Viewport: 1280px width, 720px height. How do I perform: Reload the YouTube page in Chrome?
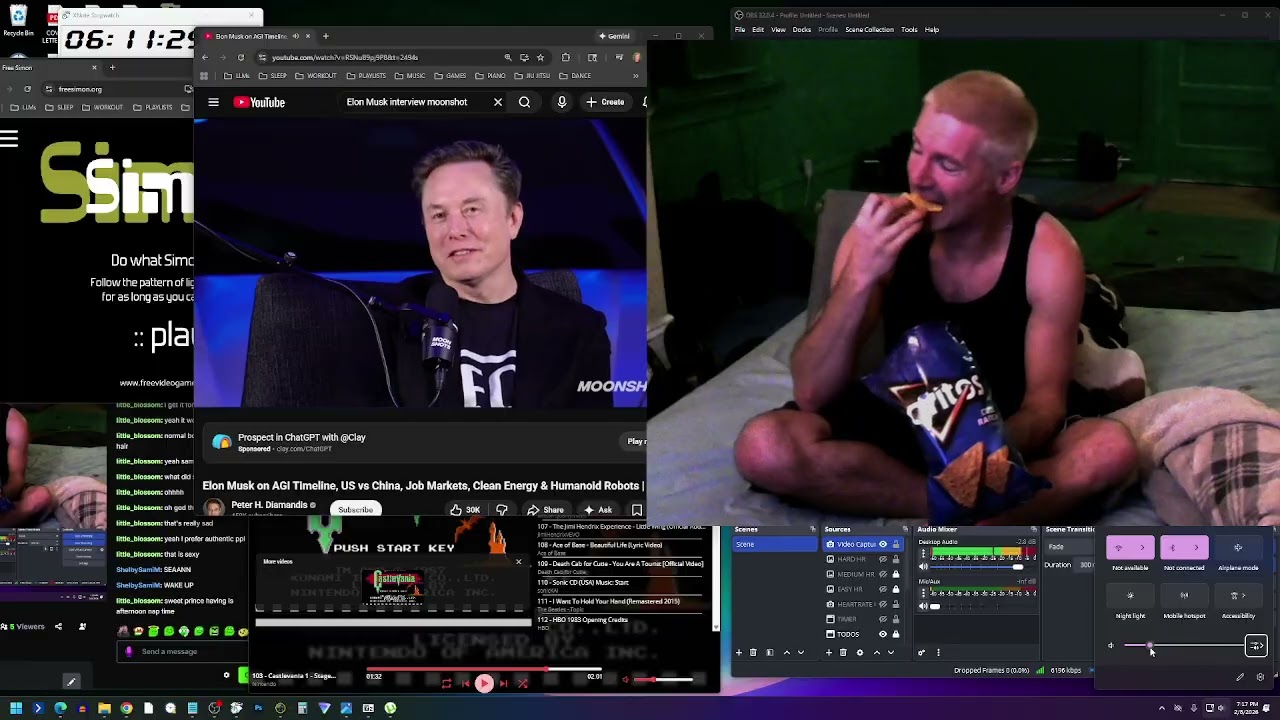(x=240, y=57)
